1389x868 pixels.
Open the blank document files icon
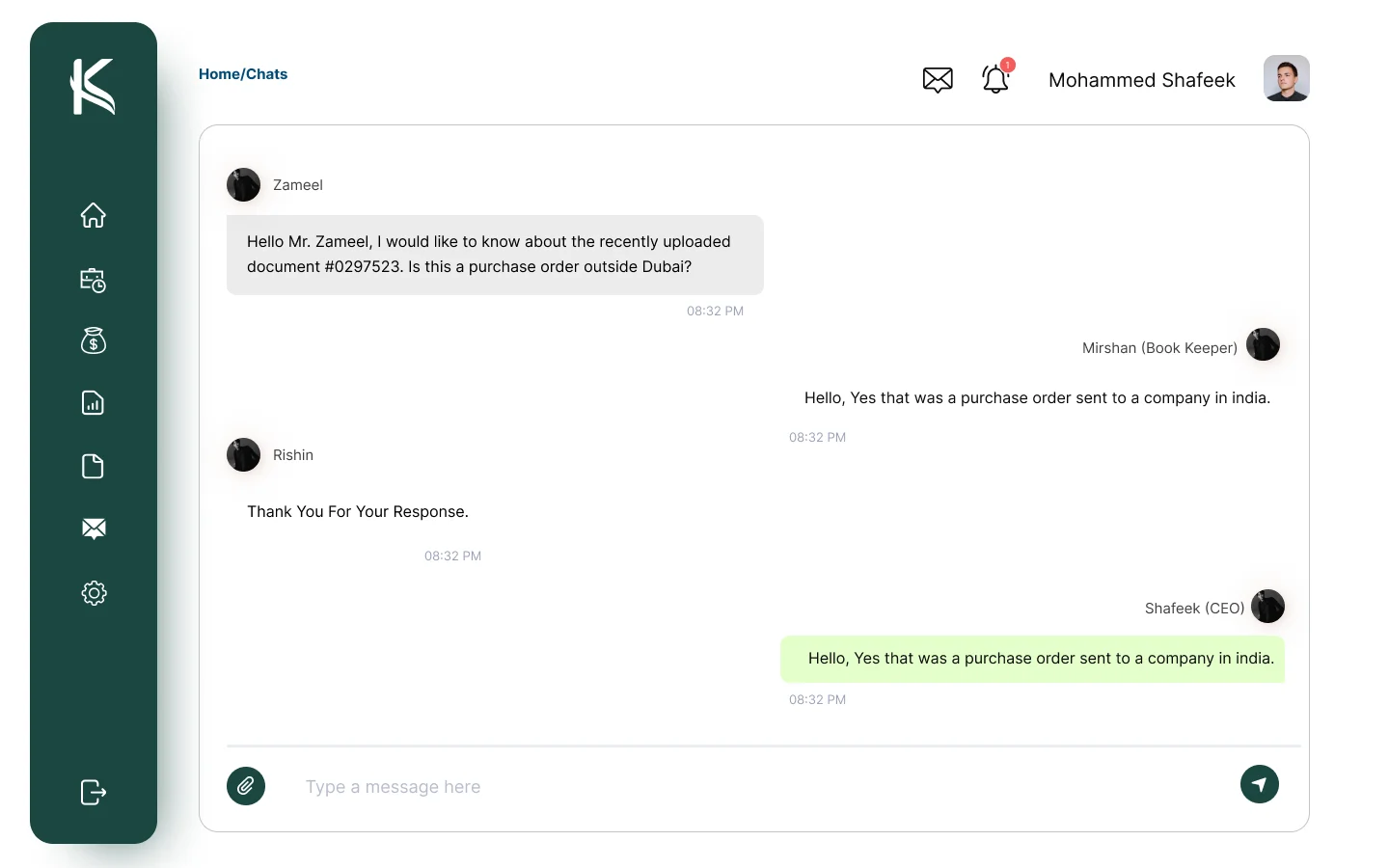tap(93, 467)
